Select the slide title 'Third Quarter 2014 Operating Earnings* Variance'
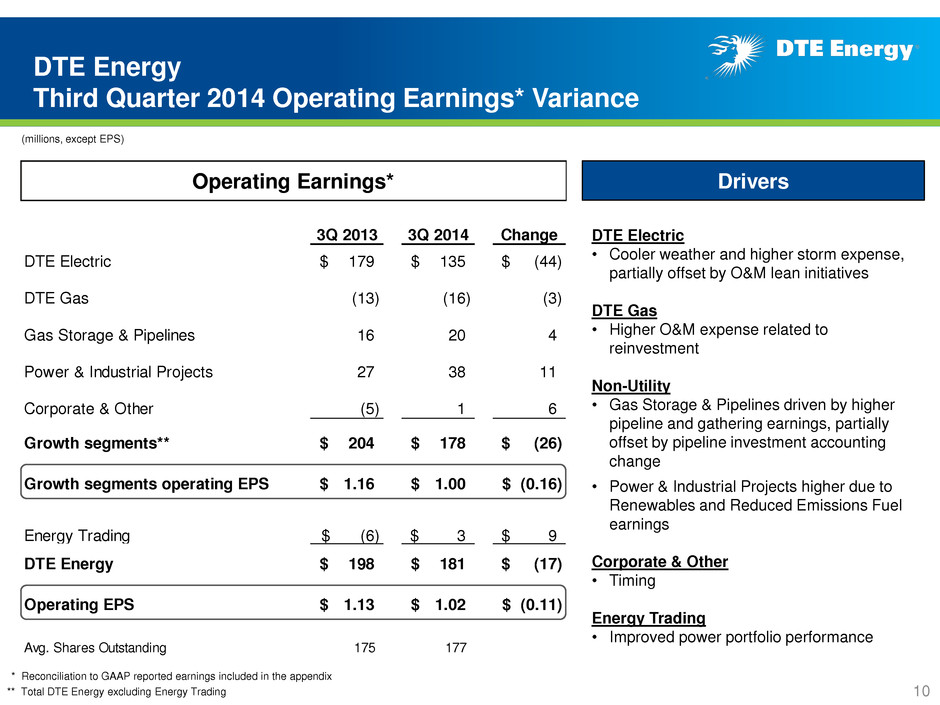940x705 pixels. (x=336, y=98)
